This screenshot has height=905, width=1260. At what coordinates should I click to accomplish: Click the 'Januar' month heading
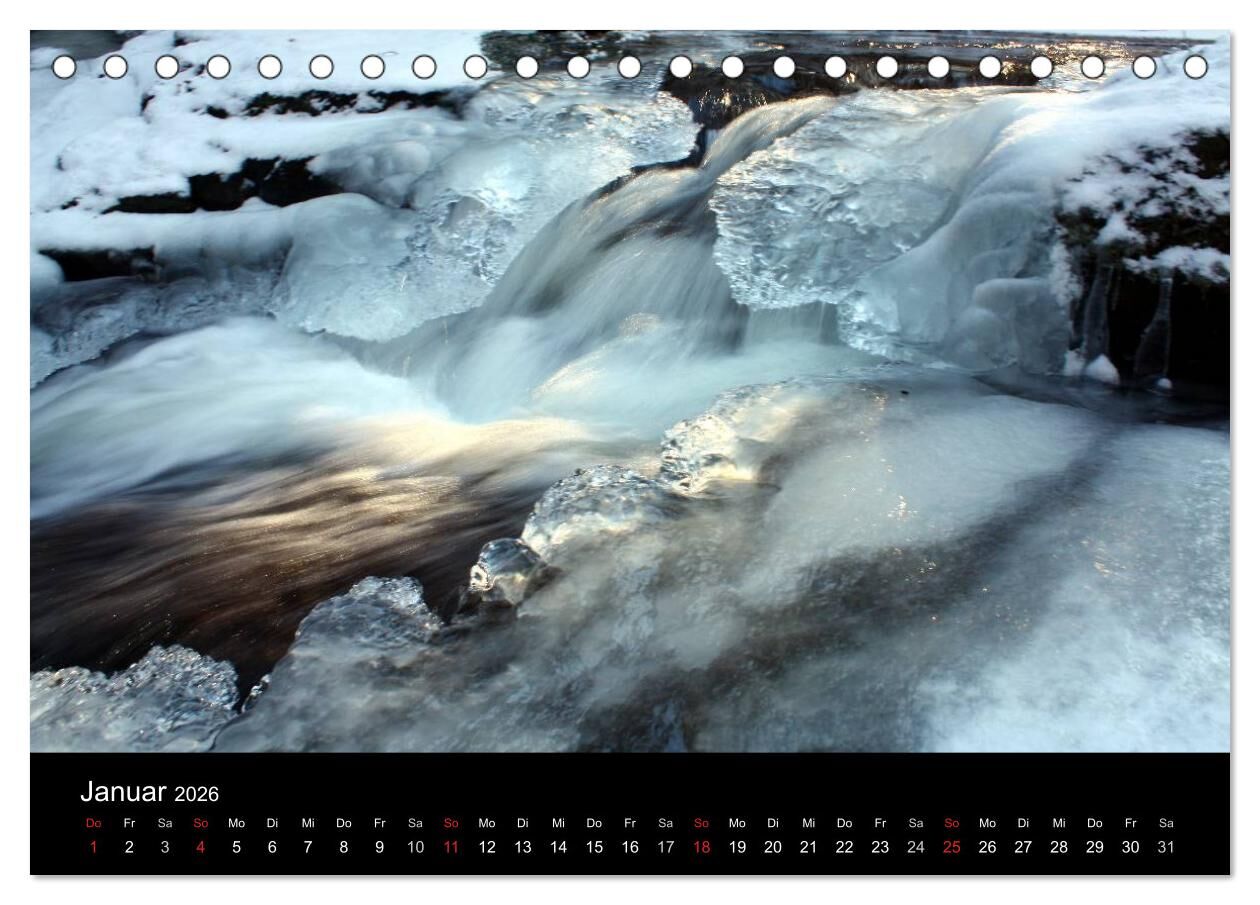pyautogui.click(x=123, y=792)
